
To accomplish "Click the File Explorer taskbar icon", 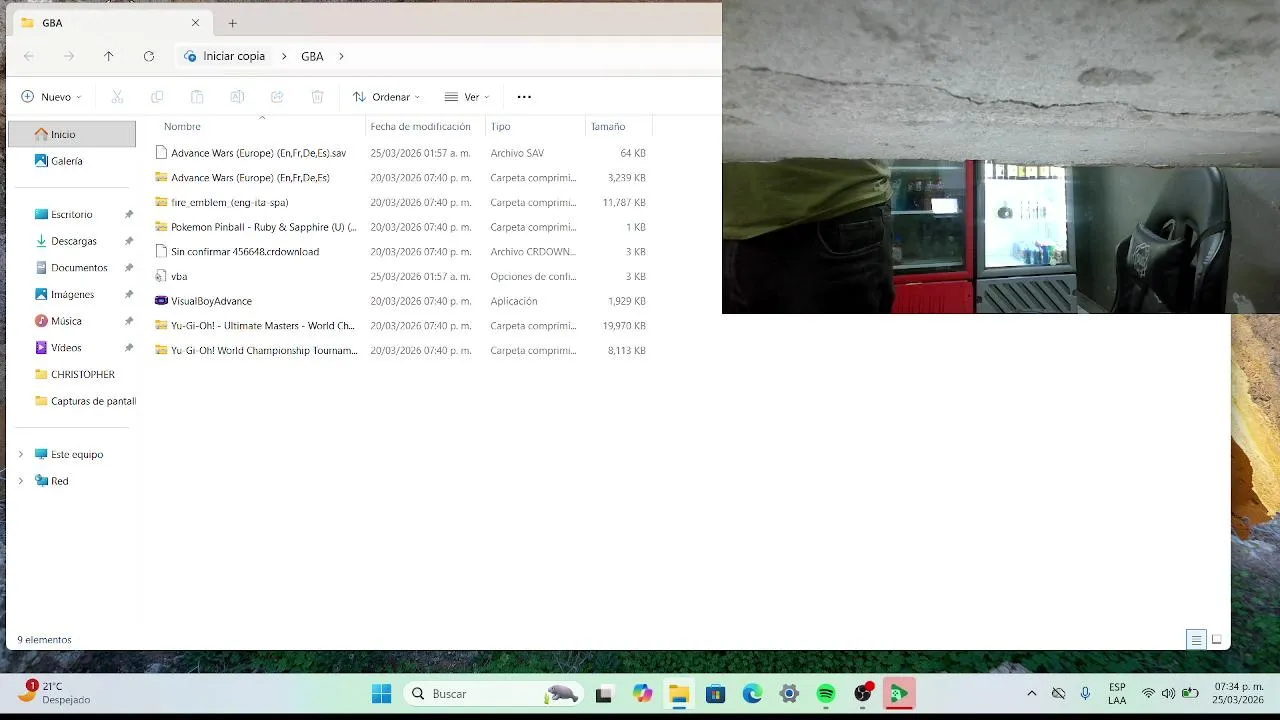I will [x=679, y=694].
